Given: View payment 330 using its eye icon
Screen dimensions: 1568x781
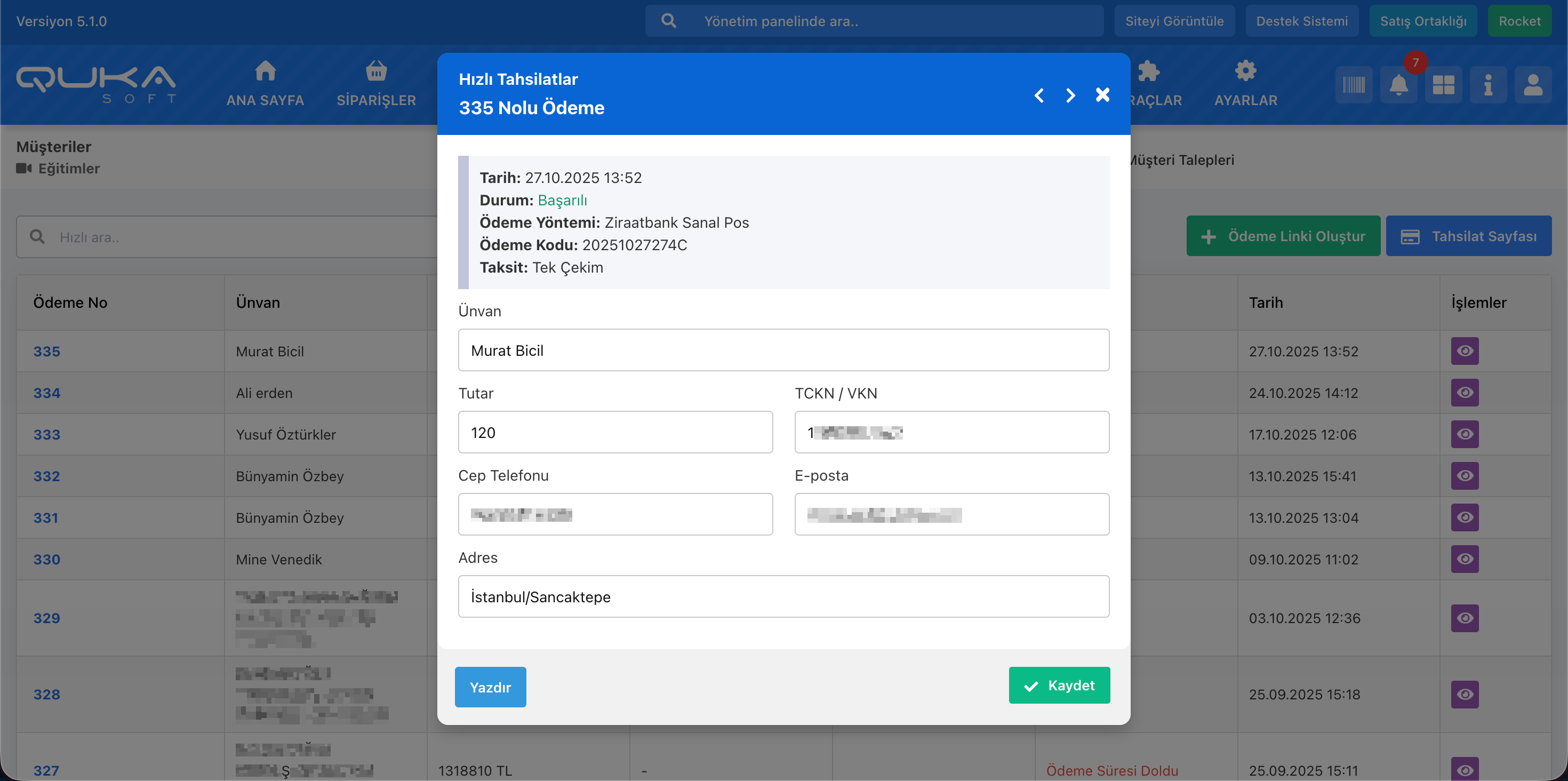Looking at the screenshot, I should 1465,559.
